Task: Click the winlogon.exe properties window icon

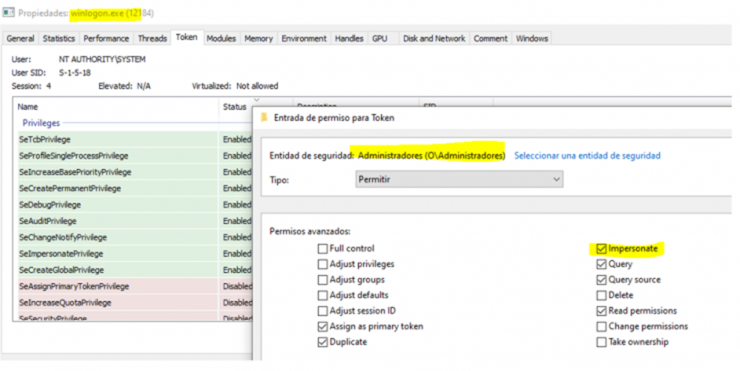Action: tap(8, 13)
